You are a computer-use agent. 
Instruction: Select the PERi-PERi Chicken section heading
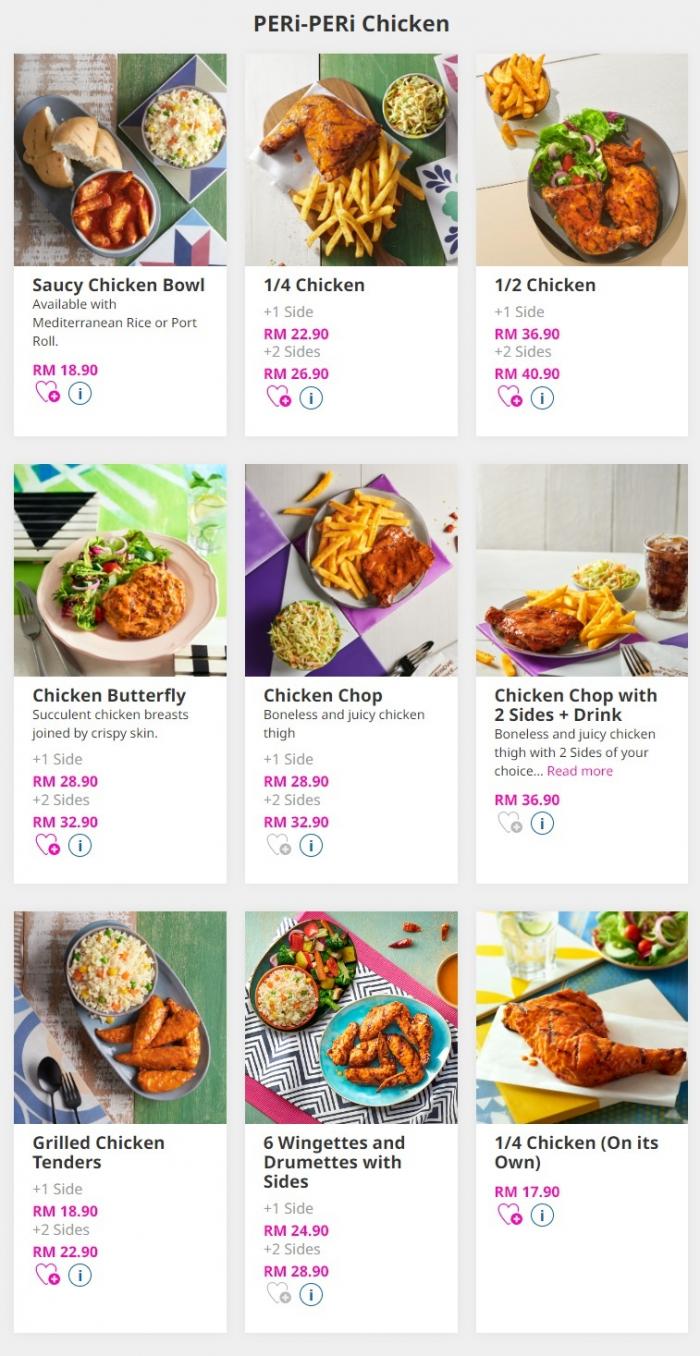click(x=350, y=23)
